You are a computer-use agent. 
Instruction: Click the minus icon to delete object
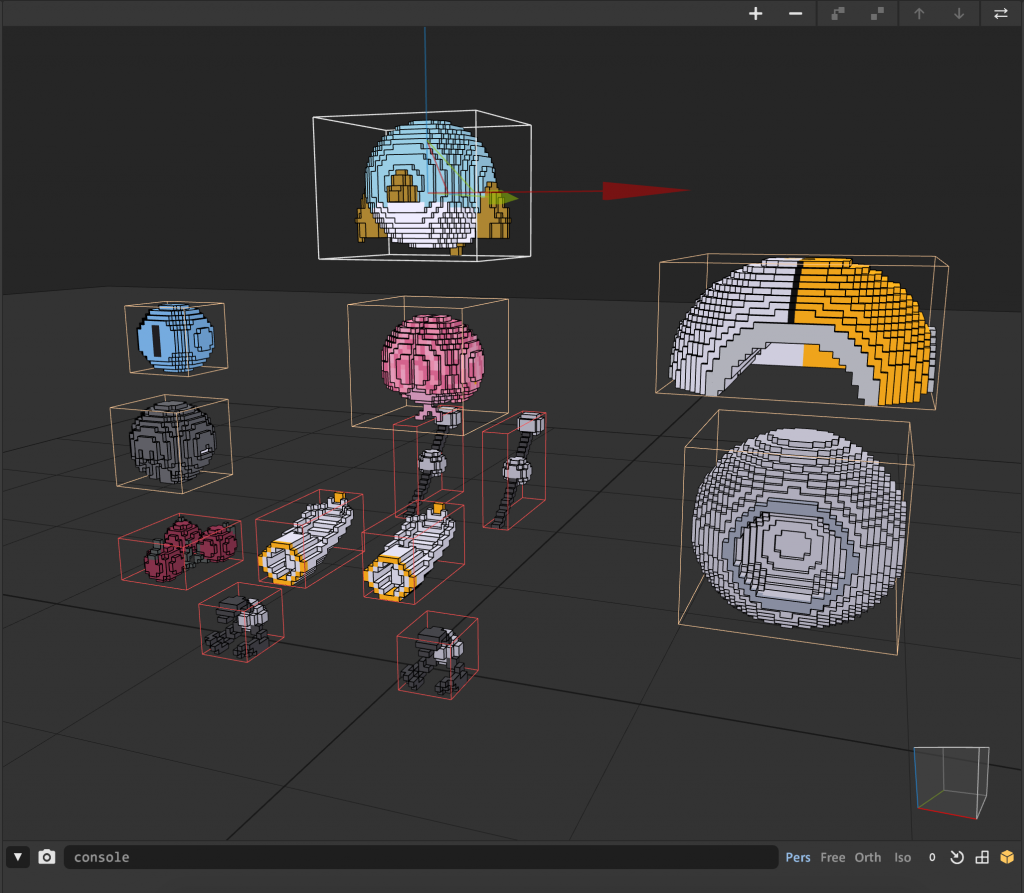coord(796,14)
